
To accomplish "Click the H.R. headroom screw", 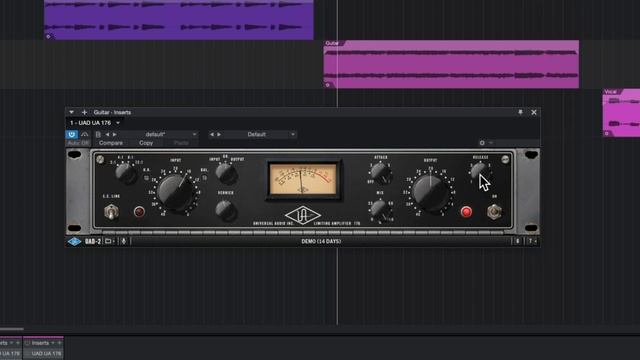I will (x=147, y=178).
